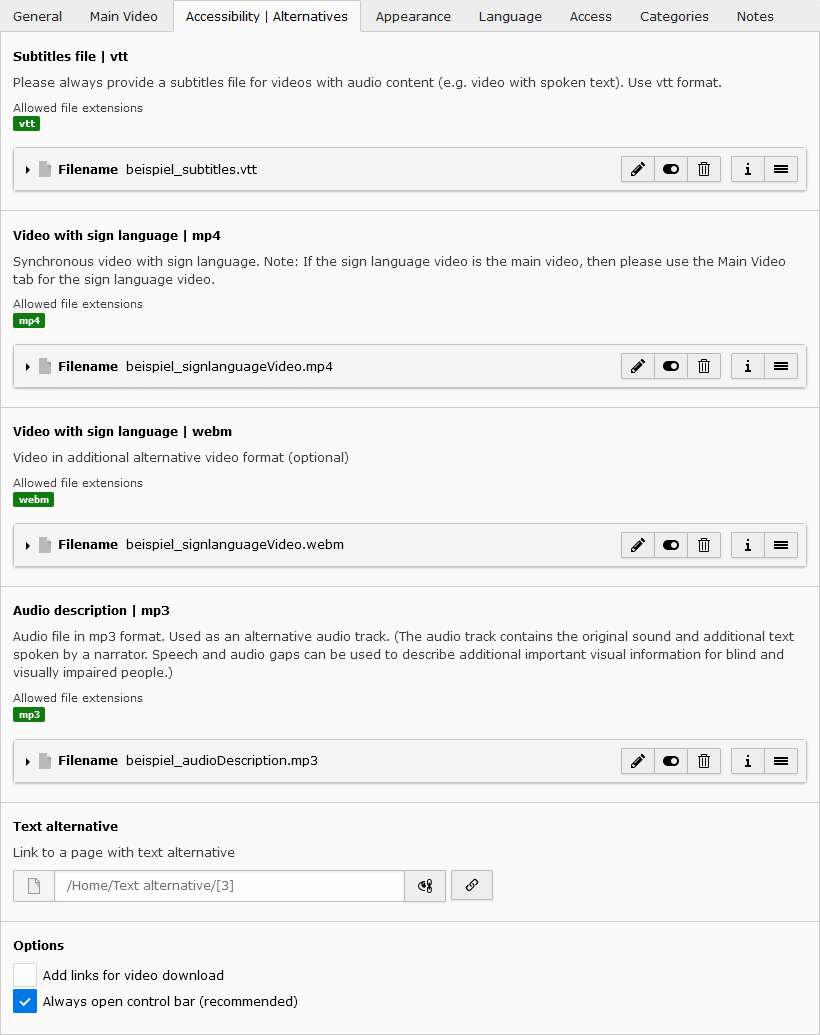Click drag handle for beispiel_signlanguageVideo.webm
The width and height of the screenshot is (820, 1035).
781,545
